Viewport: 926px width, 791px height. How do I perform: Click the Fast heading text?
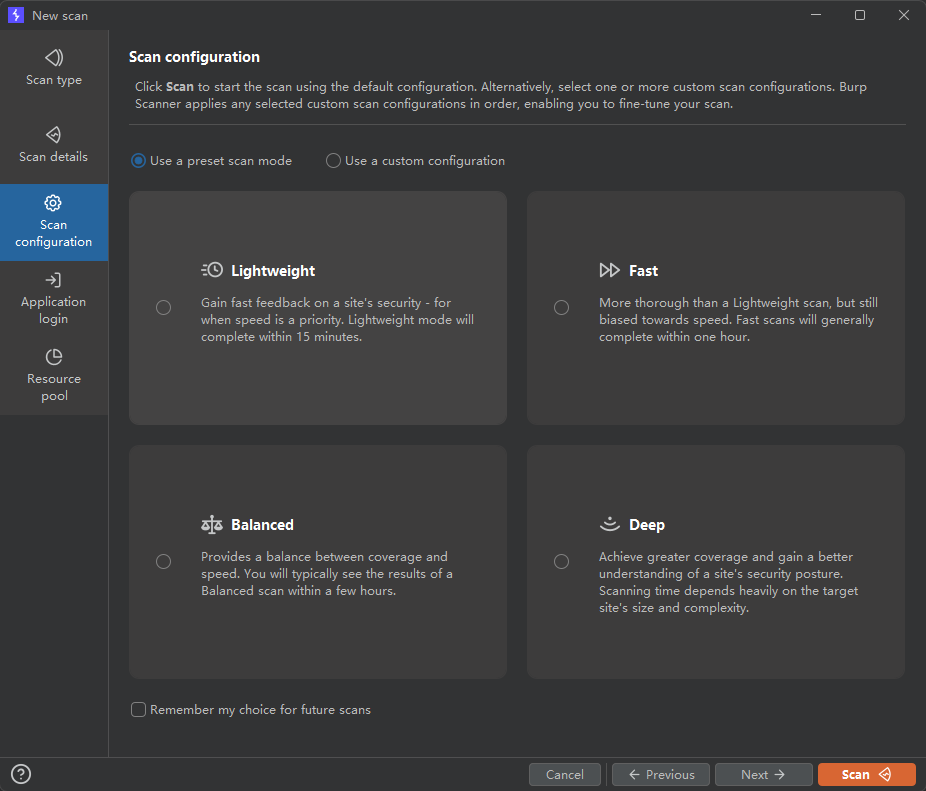pyautogui.click(x=643, y=271)
